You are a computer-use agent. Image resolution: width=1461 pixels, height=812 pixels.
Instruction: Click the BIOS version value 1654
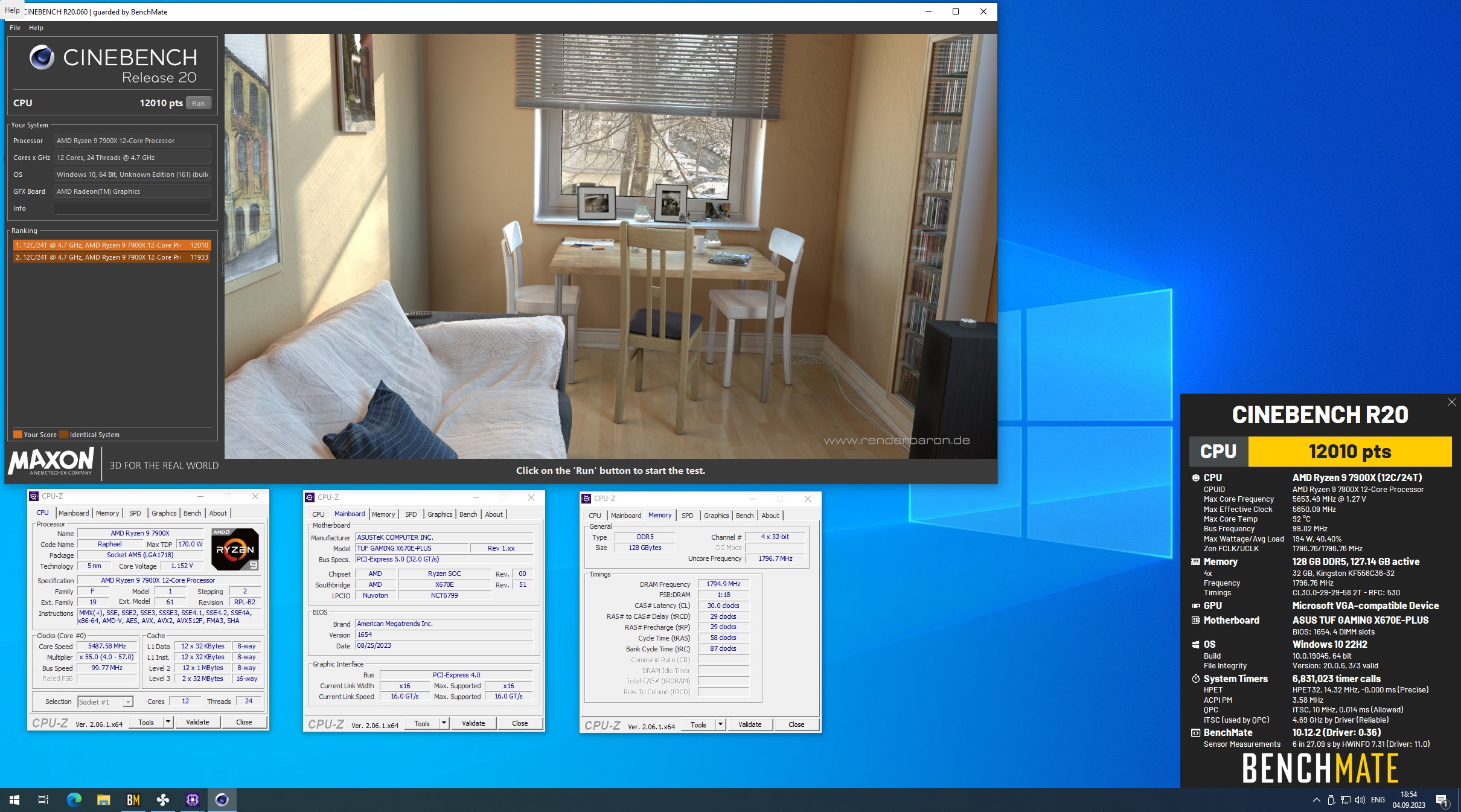444,635
